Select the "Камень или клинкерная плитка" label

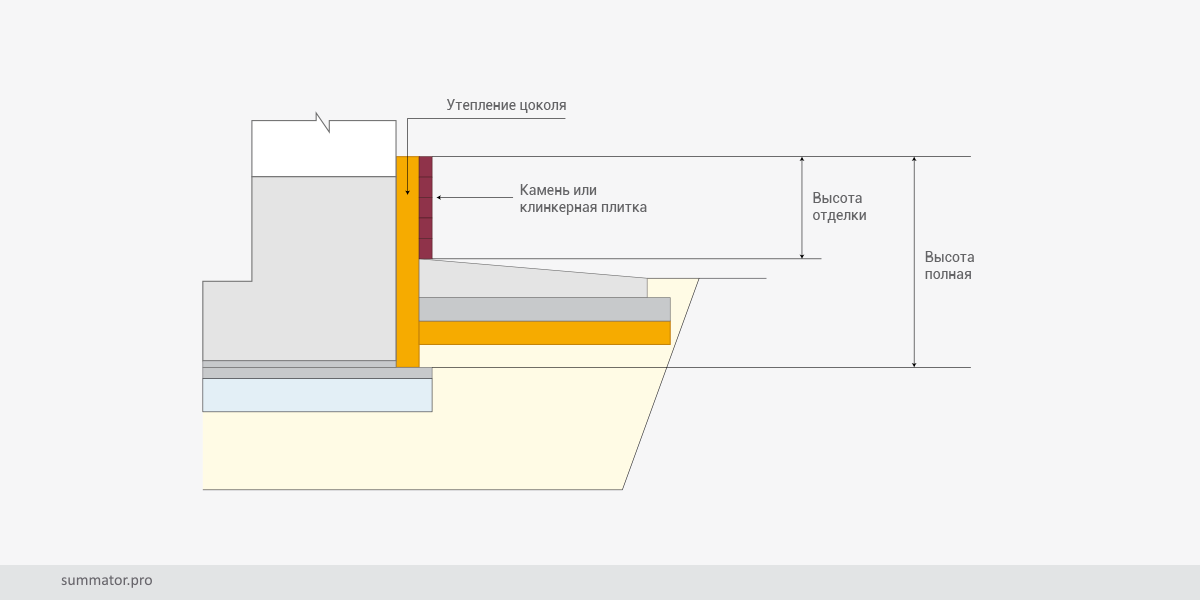583,199
